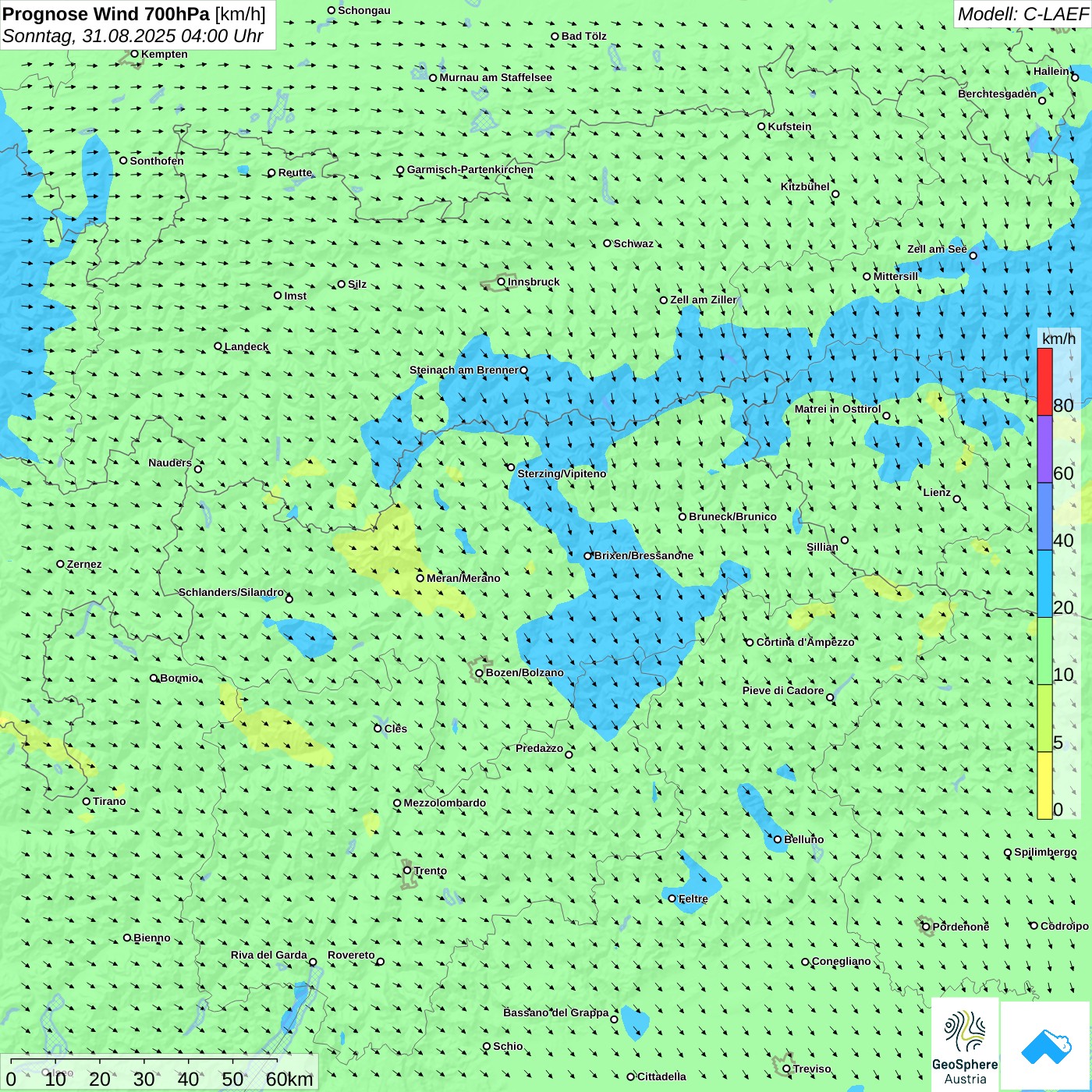Click the Cortina d'Ampezzo label

pos(806,642)
